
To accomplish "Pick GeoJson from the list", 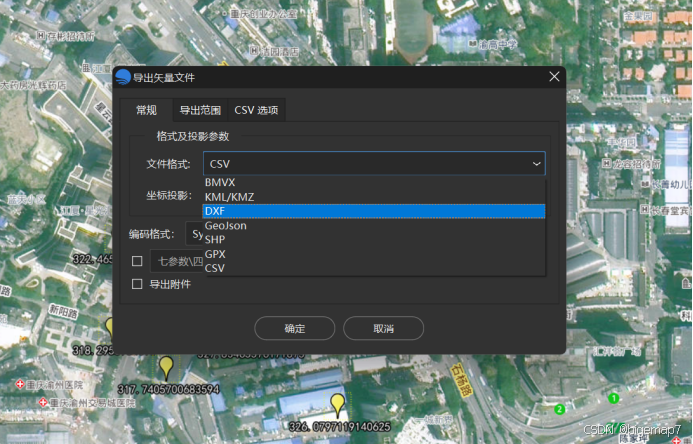I will 373,226.
